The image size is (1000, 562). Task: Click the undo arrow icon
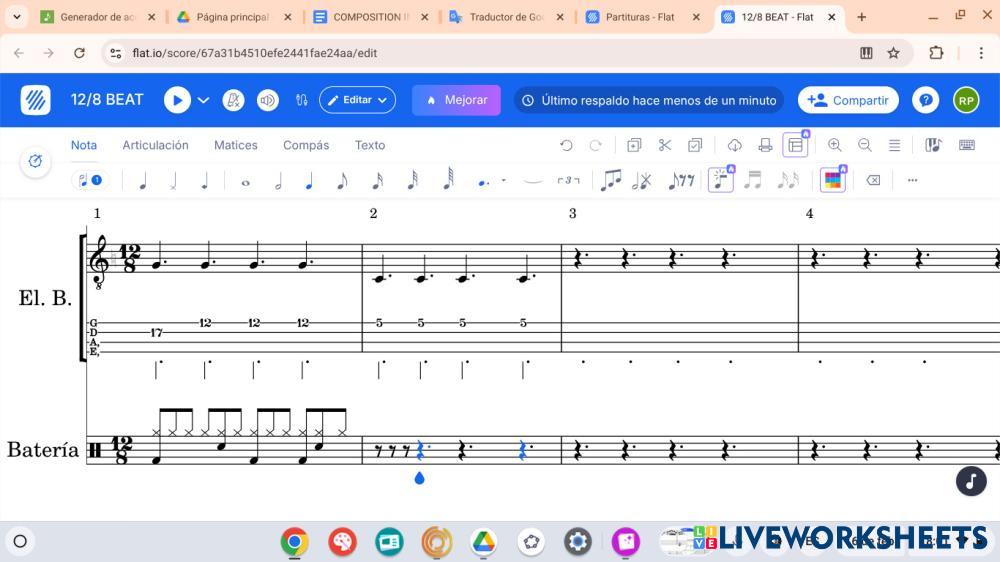[566, 145]
